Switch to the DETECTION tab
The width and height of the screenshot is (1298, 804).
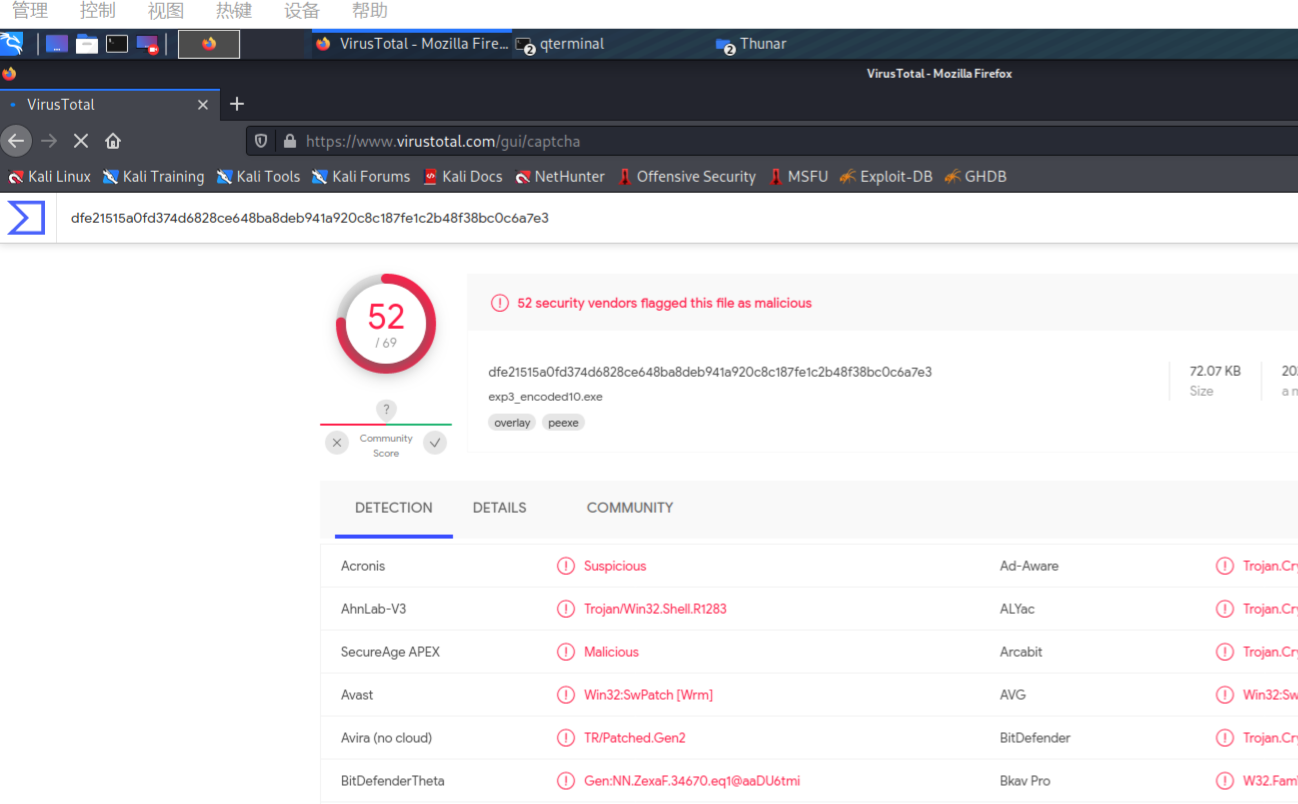[x=394, y=508]
